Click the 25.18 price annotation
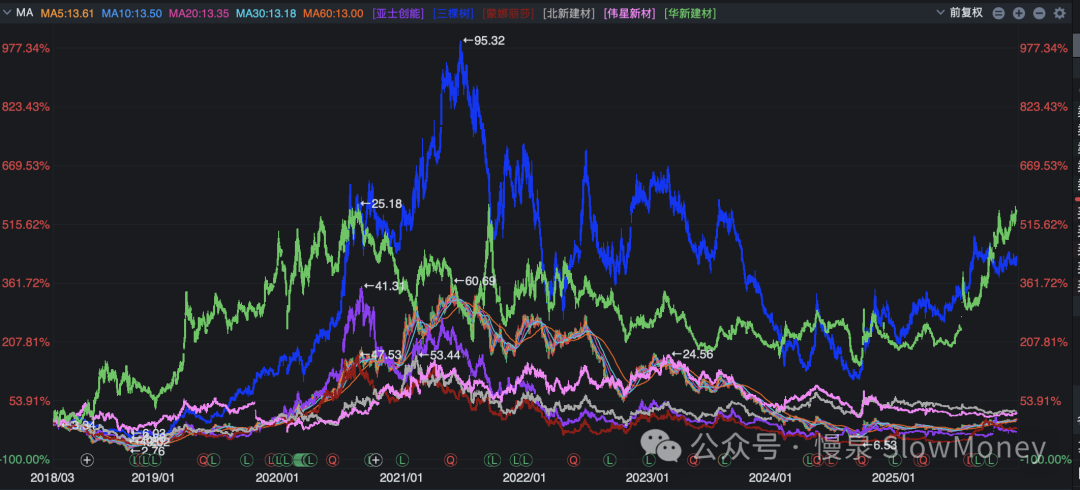1080x490 pixels. (x=381, y=203)
